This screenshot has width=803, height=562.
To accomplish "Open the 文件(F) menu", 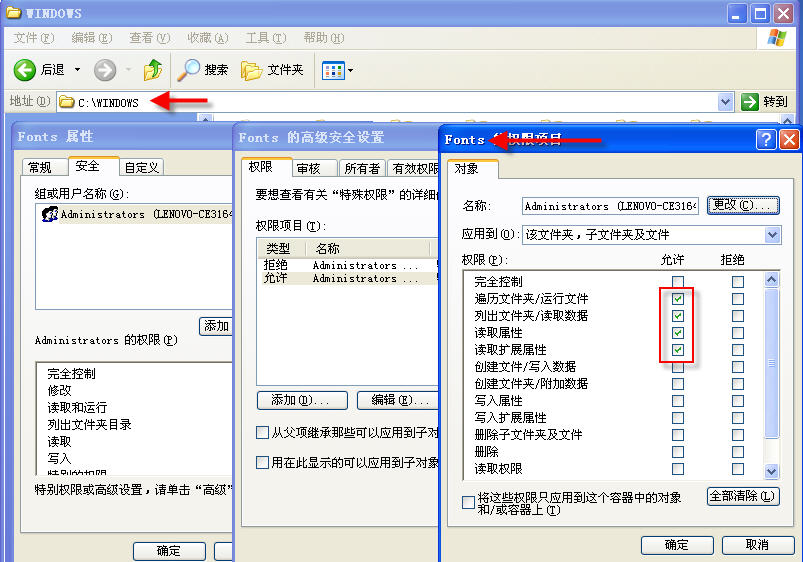I will point(34,38).
